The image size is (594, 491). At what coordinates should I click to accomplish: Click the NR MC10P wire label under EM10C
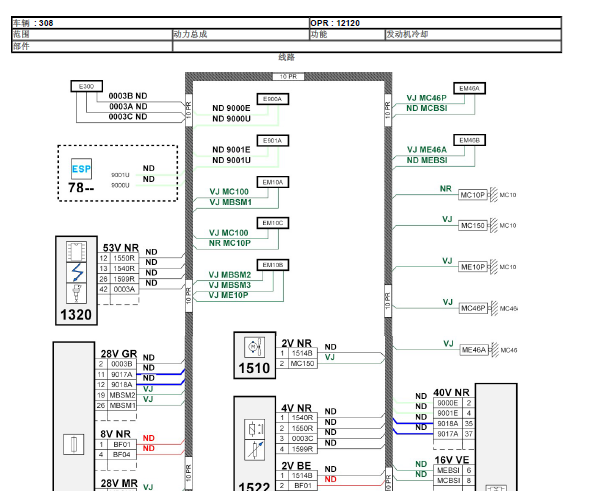(230, 243)
